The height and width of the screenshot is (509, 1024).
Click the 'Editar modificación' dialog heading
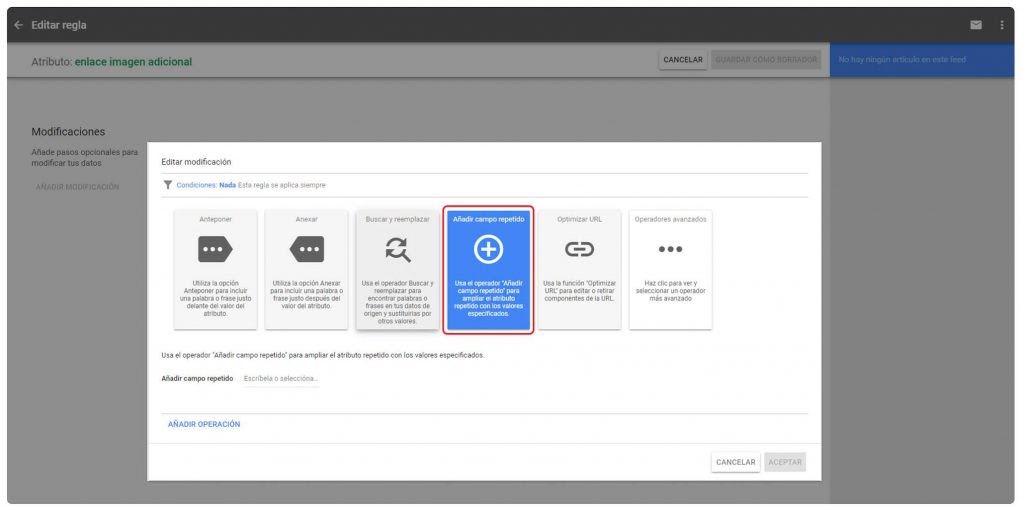point(197,162)
